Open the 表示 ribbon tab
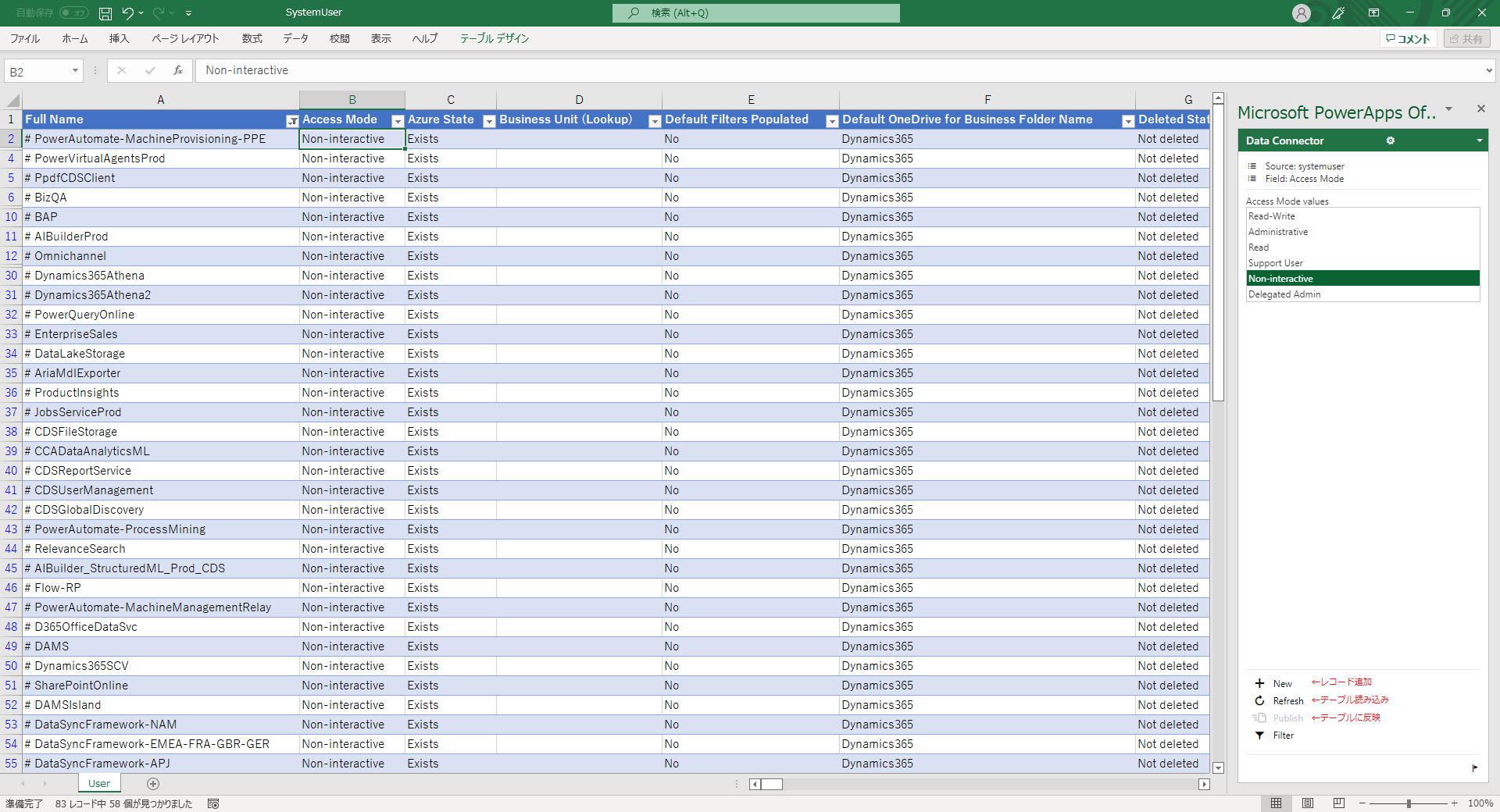Image resolution: width=1500 pixels, height=812 pixels. [x=380, y=38]
